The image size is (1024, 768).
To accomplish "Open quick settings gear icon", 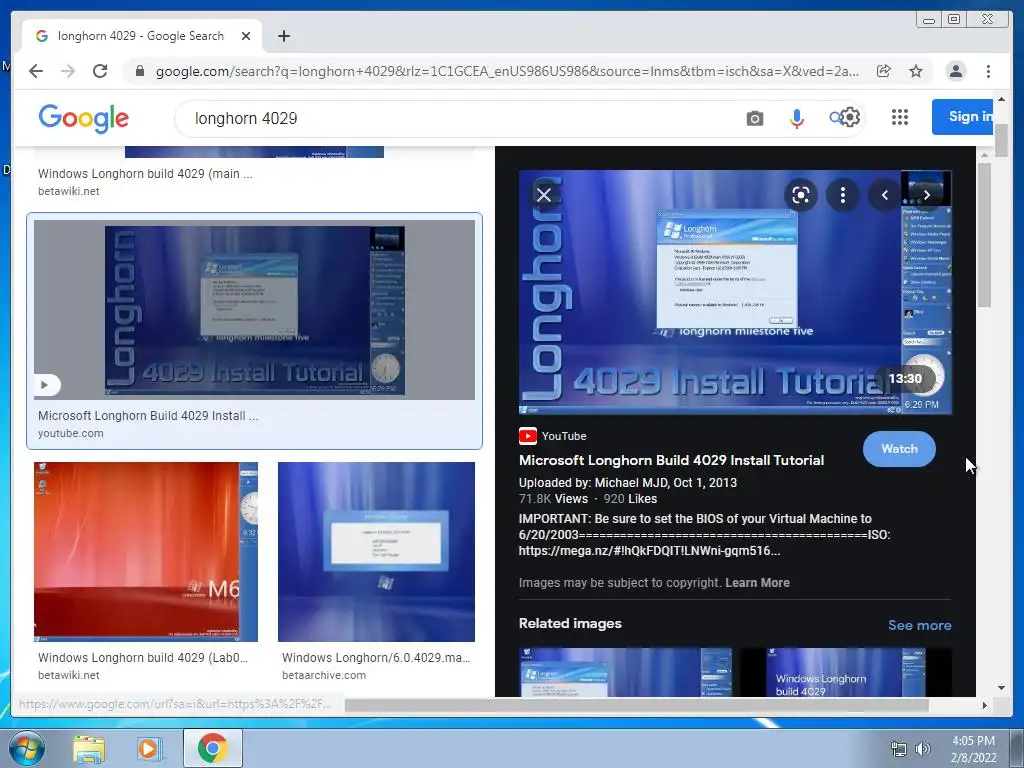I will (850, 118).
